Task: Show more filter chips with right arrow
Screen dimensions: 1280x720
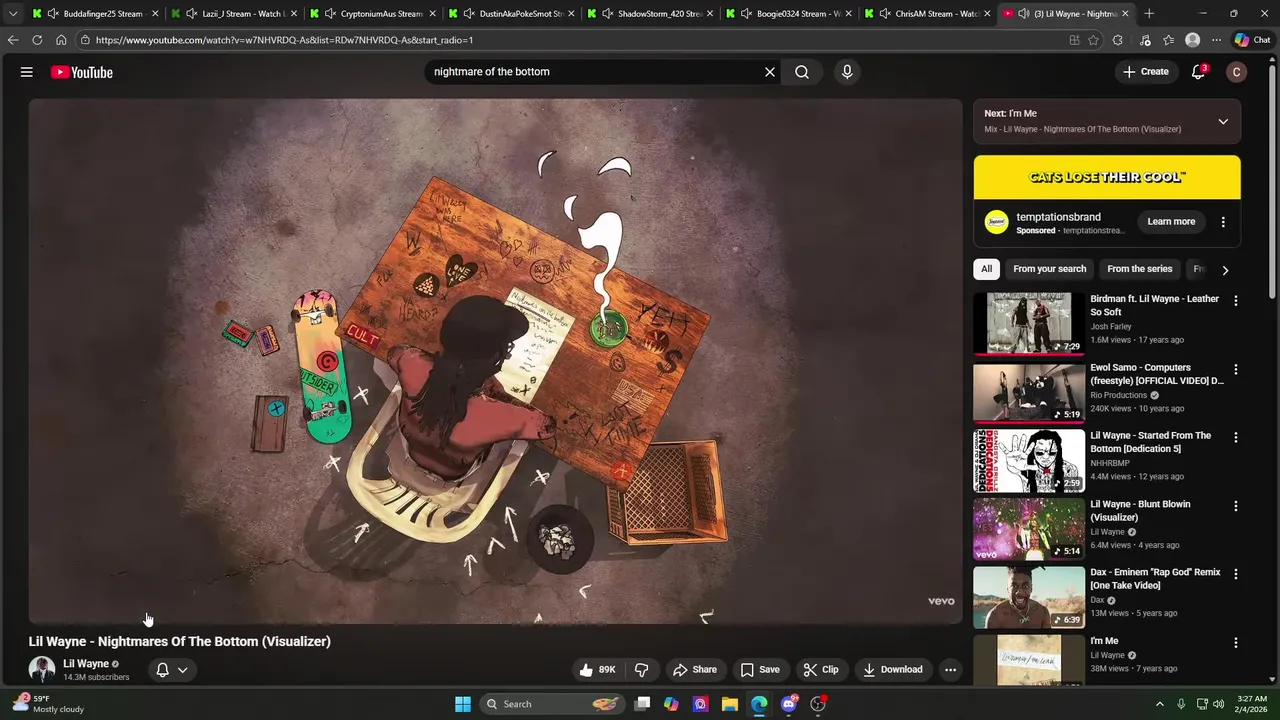Action: (x=1225, y=269)
